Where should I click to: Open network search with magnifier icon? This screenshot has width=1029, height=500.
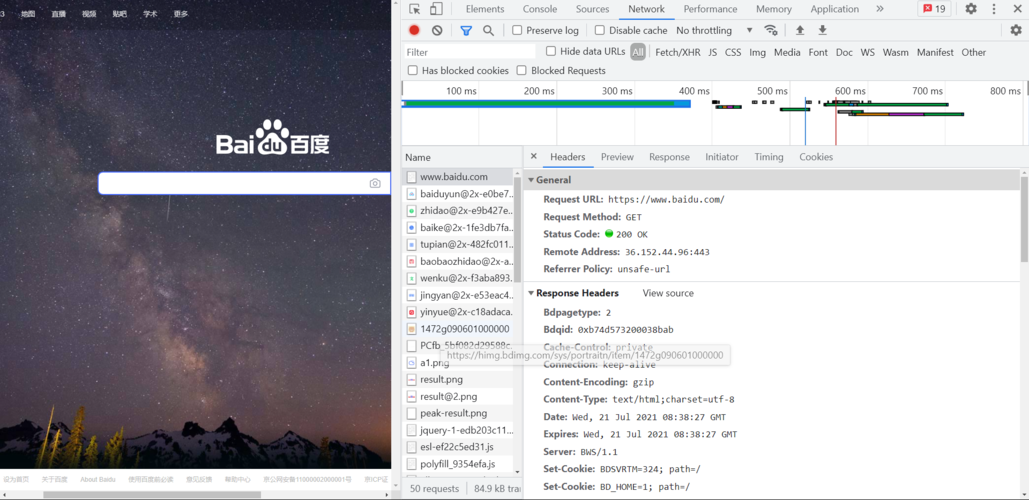(489, 30)
